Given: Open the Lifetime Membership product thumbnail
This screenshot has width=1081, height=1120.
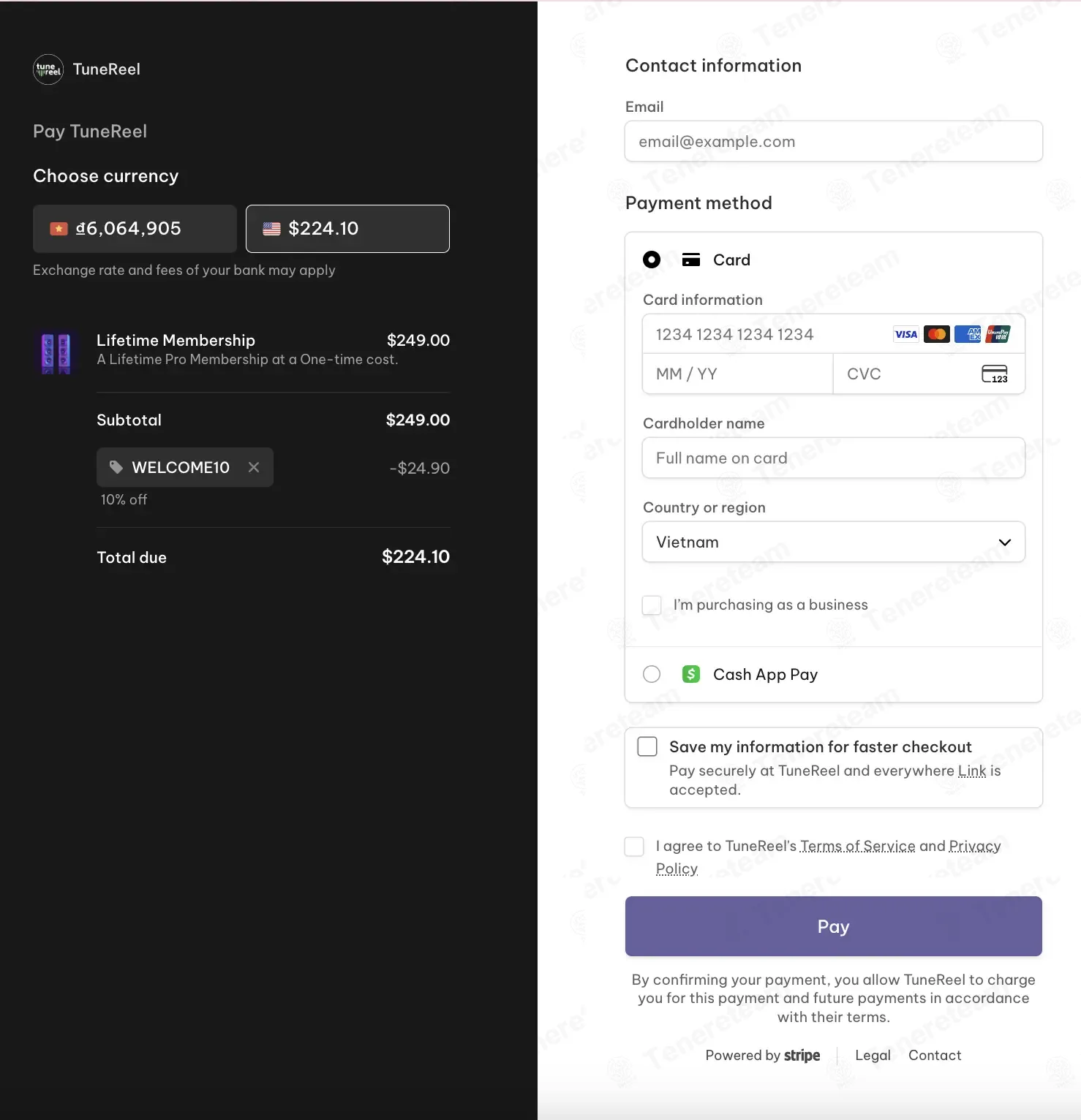Looking at the screenshot, I should pos(56,353).
